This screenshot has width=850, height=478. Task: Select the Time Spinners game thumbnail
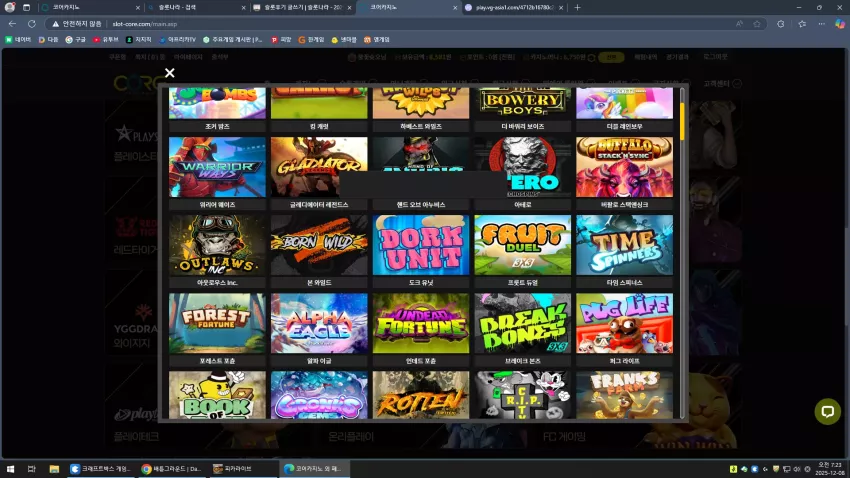pos(624,245)
